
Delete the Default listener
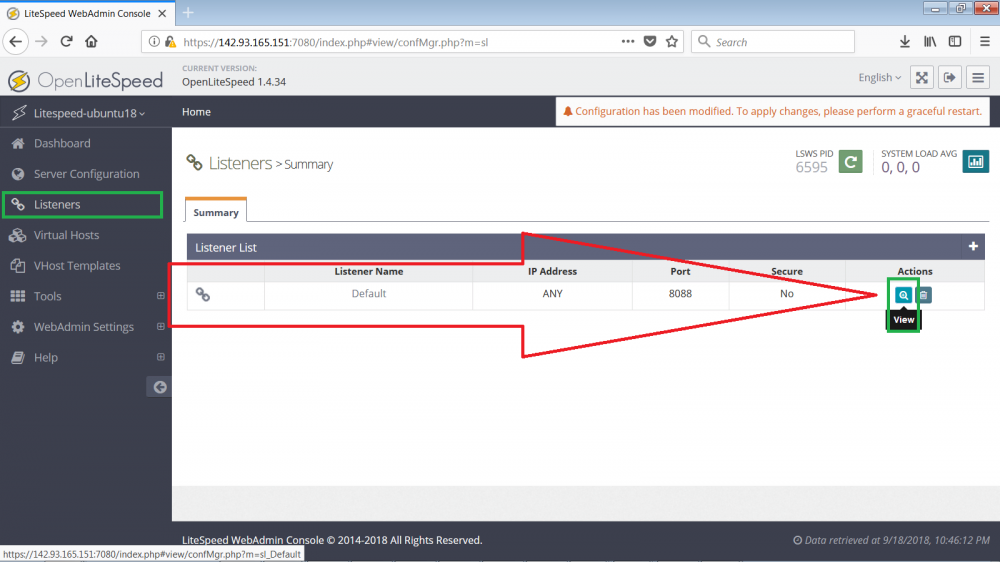pos(923,295)
